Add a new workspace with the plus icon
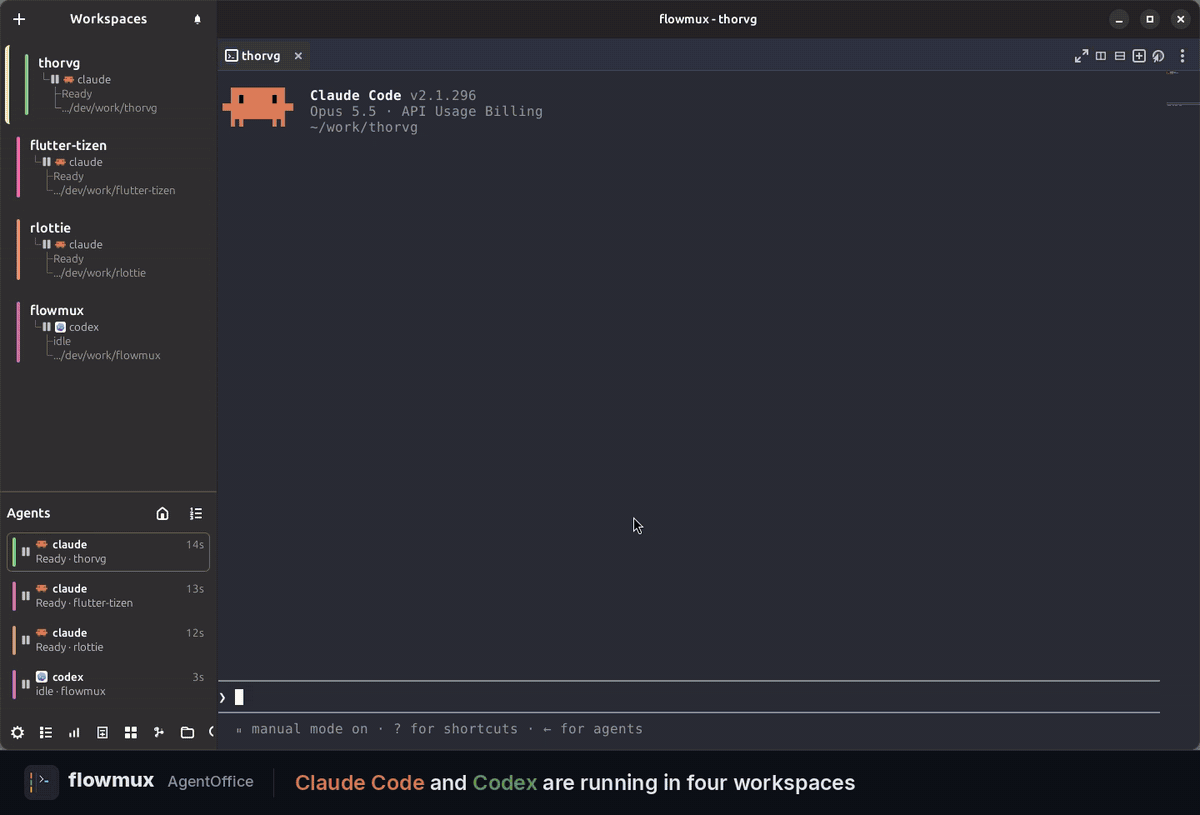Viewport: 1200px width, 815px height. (x=19, y=19)
